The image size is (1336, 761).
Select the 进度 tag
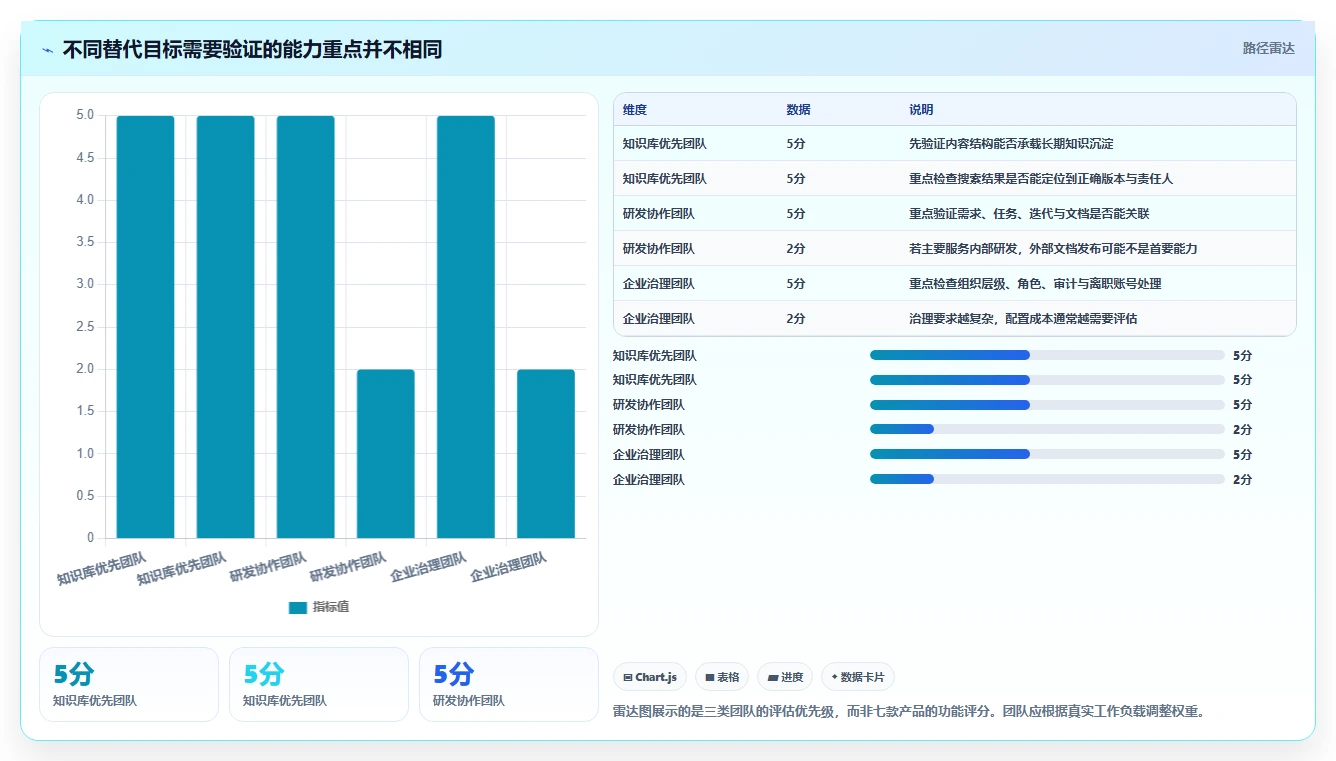click(x=785, y=677)
